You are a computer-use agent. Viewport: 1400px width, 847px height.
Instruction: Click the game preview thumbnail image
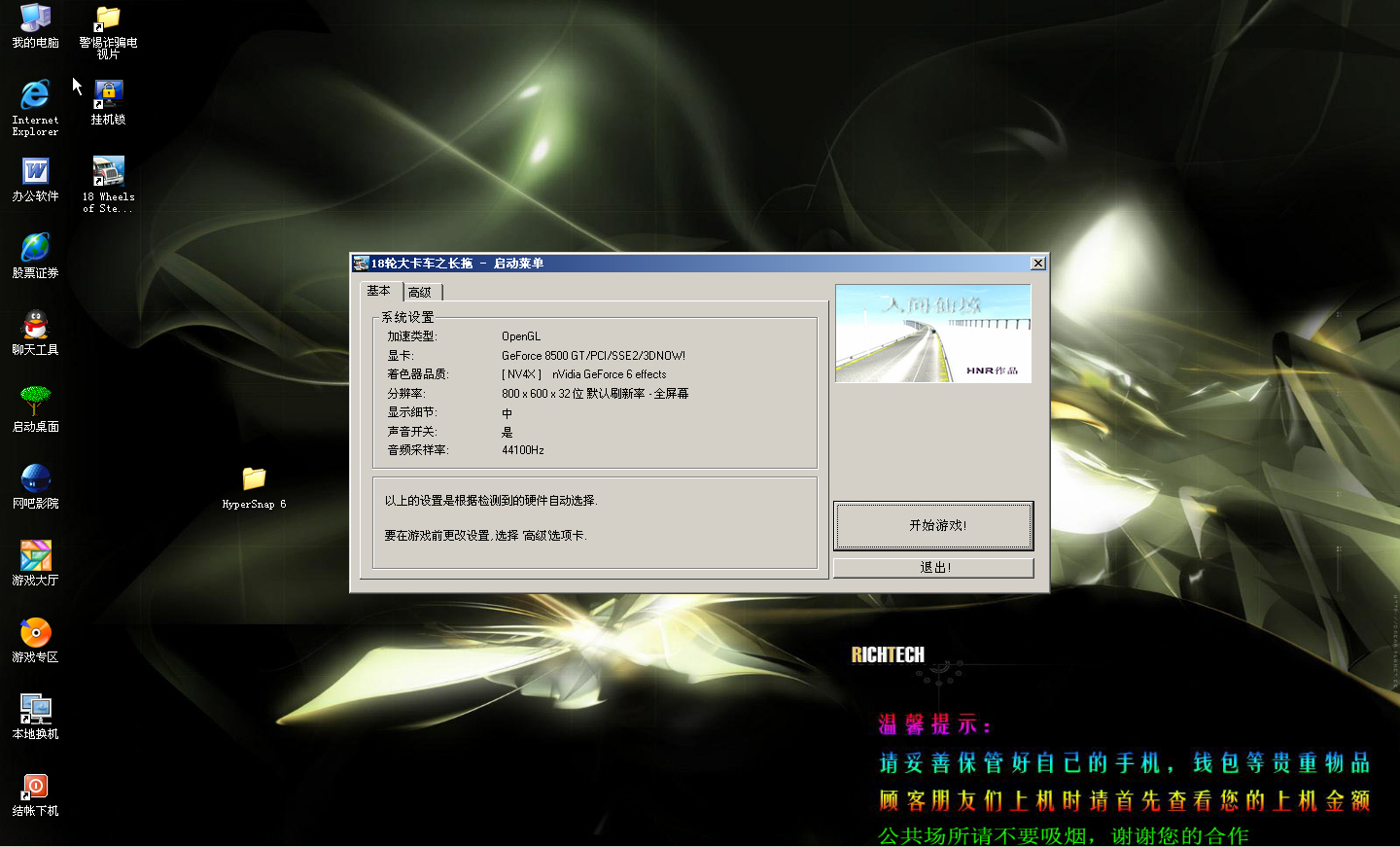(933, 334)
